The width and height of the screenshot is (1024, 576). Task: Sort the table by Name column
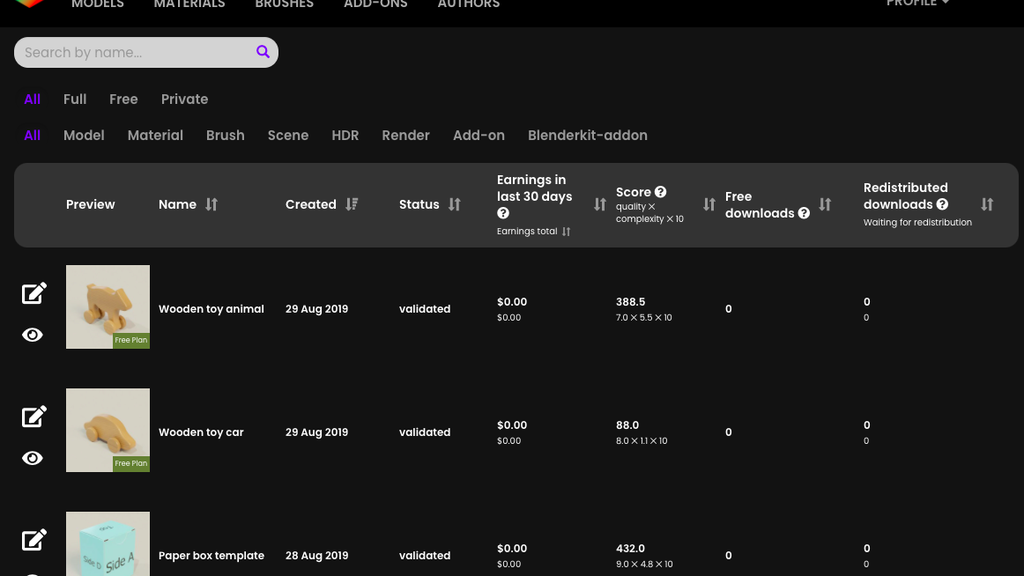coord(211,204)
